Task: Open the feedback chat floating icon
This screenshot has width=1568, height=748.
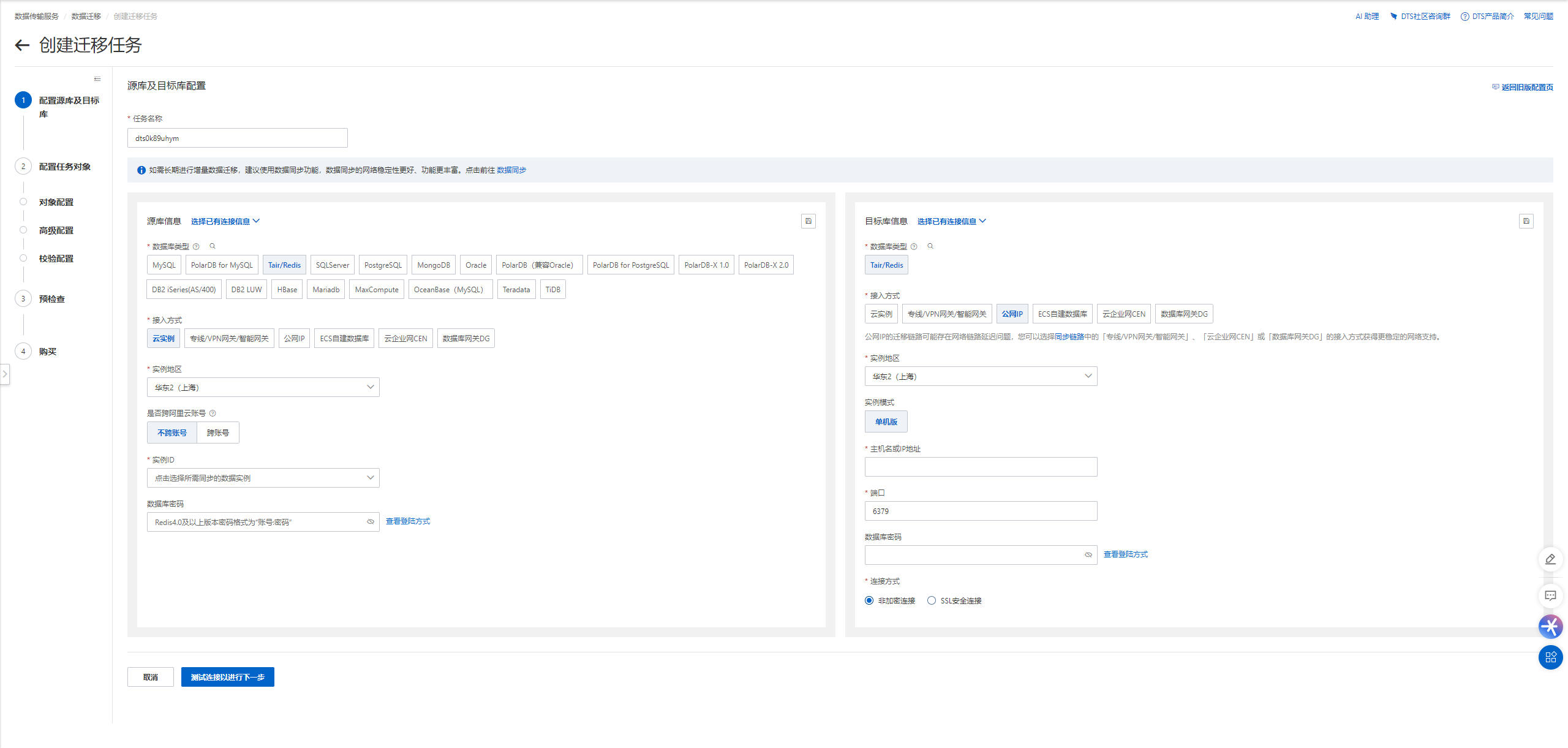Action: (1550, 595)
